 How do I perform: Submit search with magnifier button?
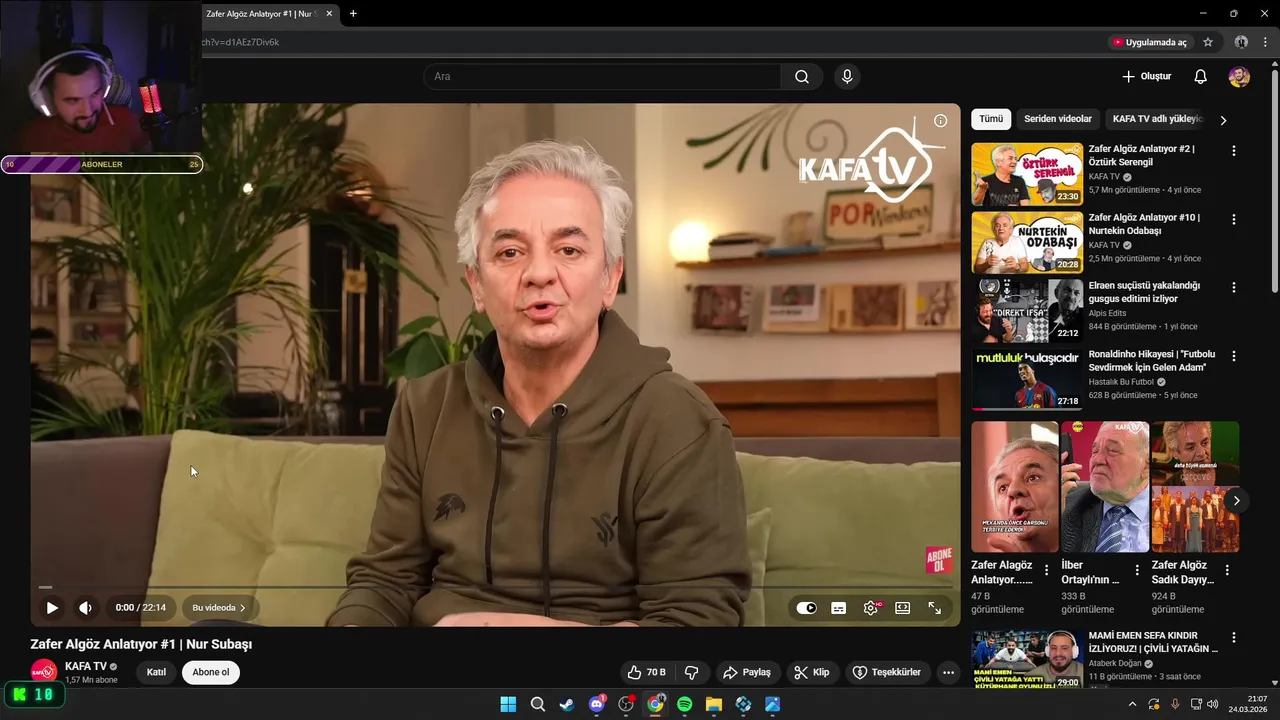(802, 76)
